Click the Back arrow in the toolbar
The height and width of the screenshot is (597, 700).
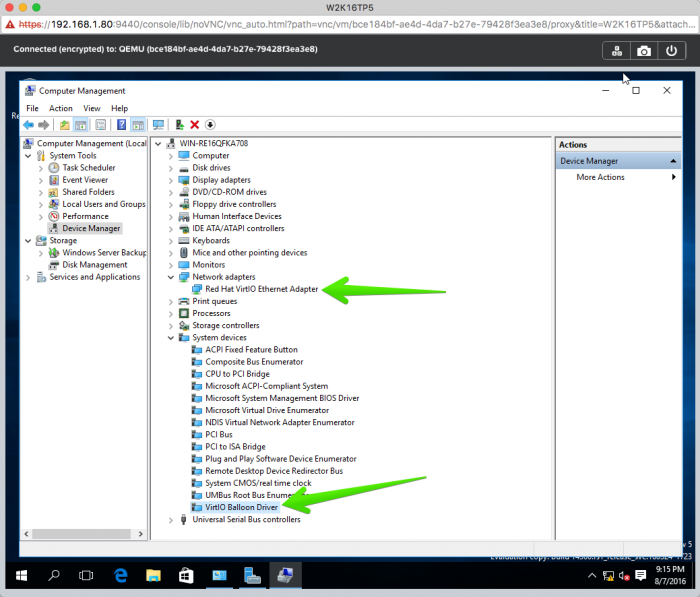tap(29, 125)
